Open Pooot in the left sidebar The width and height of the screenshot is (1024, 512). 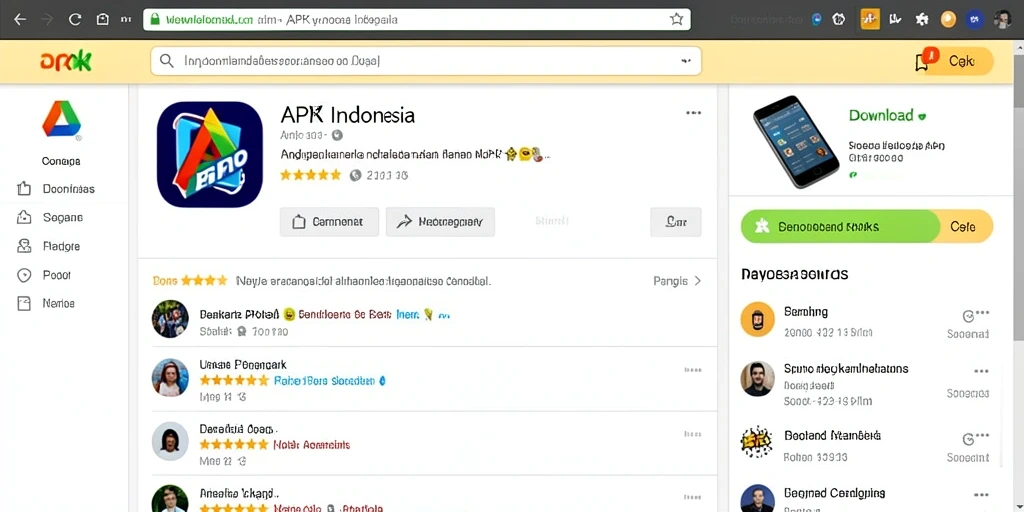coord(43,275)
